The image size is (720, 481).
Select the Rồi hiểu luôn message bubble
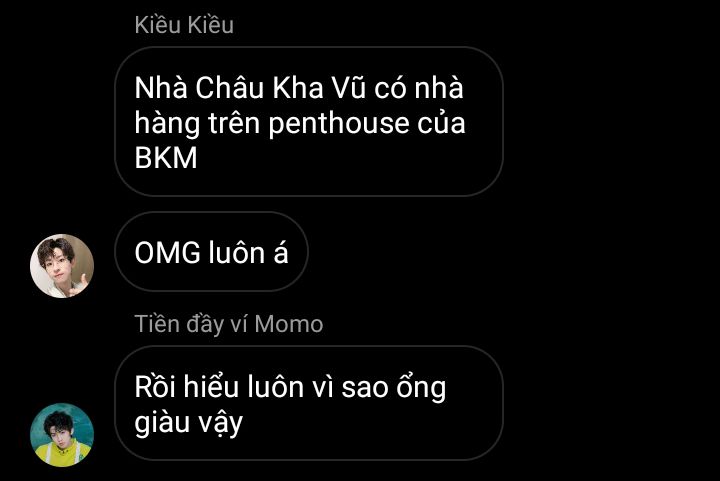[x=309, y=403]
